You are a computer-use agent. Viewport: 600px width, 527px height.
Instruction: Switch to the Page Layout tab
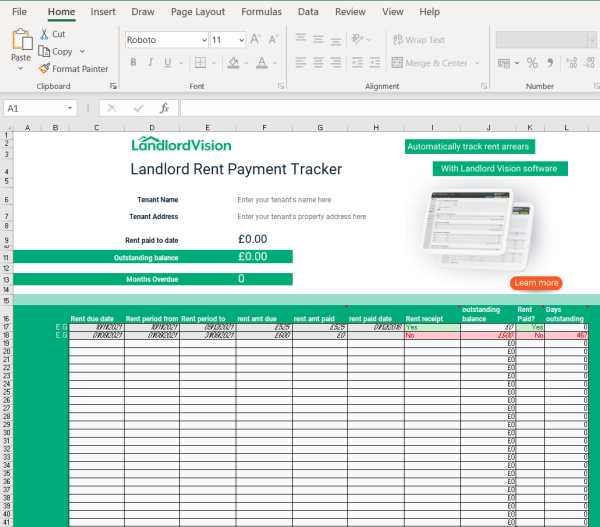pos(198,12)
